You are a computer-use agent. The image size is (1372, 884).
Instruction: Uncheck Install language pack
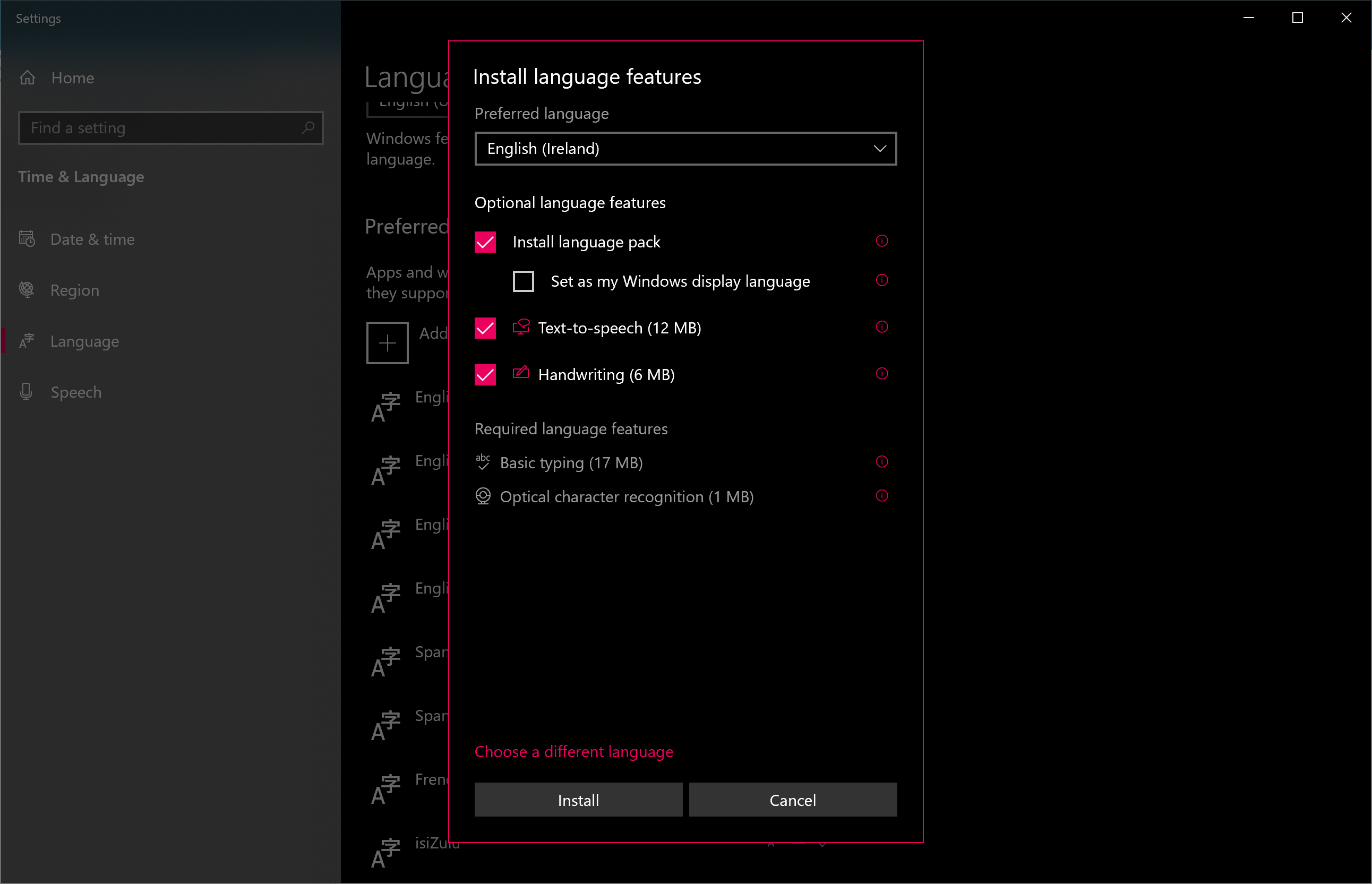485,242
